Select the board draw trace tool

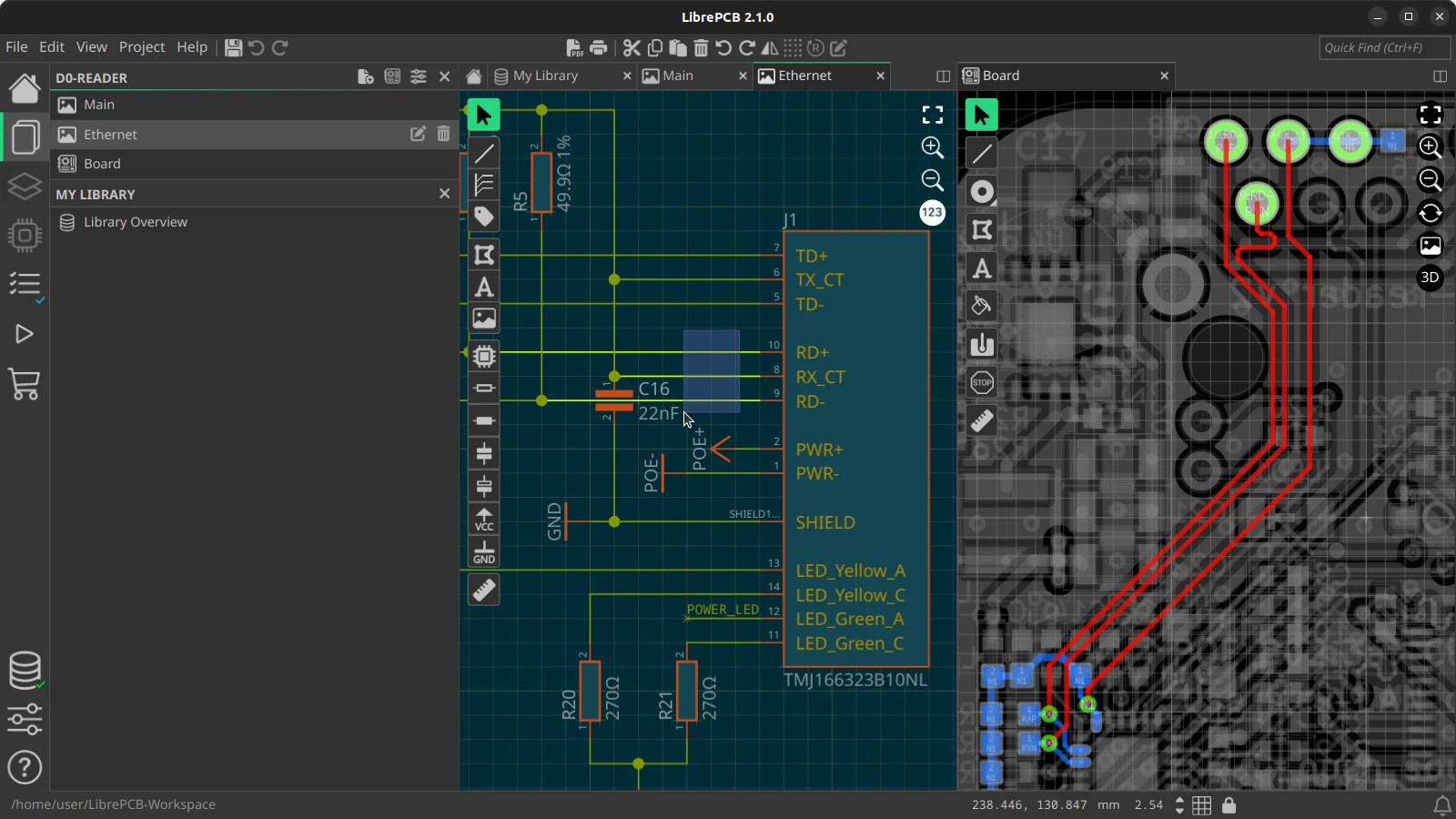coord(982,154)
